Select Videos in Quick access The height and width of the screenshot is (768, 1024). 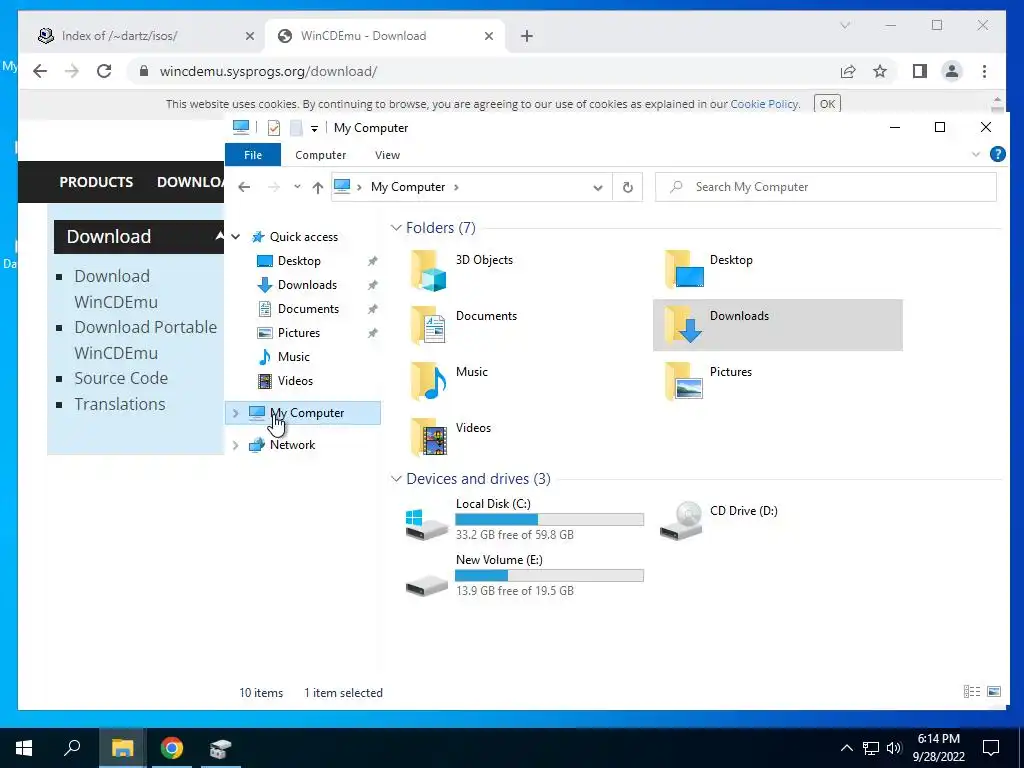pos(295,381)
